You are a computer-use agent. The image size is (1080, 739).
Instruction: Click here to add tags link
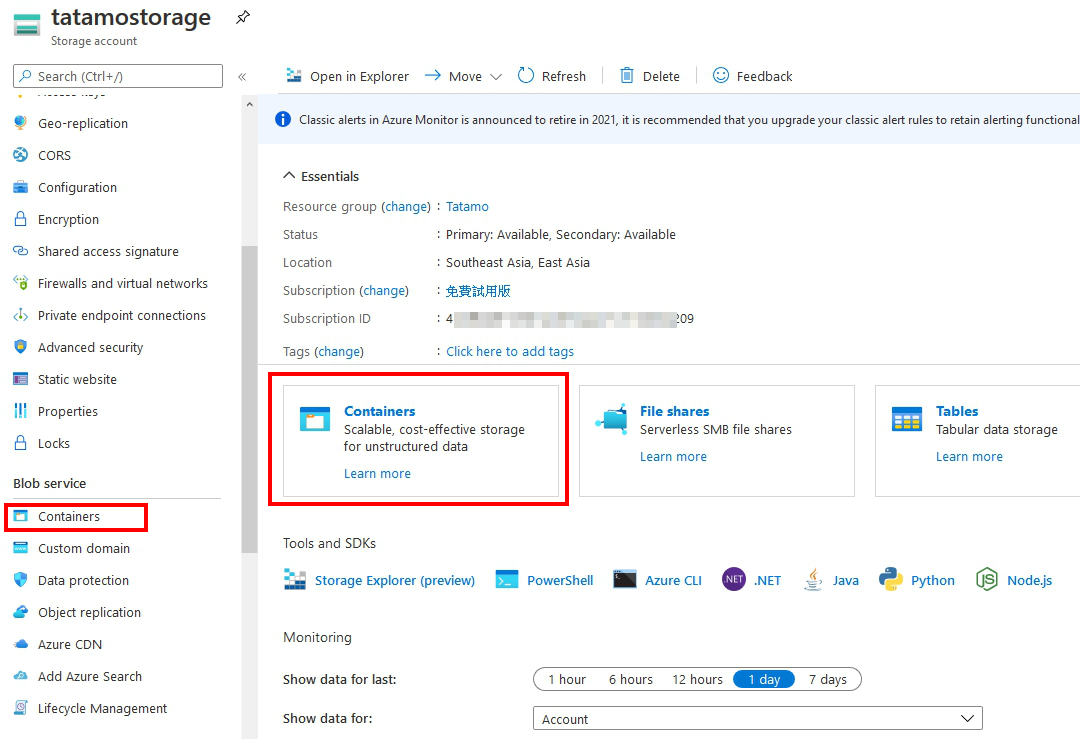[x=510, y=351]
